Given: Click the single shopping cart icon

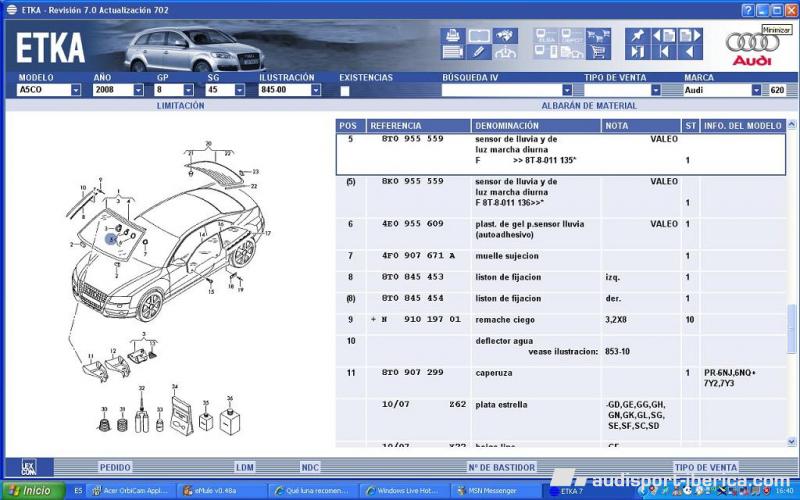Looking at the screenshot, I should (598, 52).
